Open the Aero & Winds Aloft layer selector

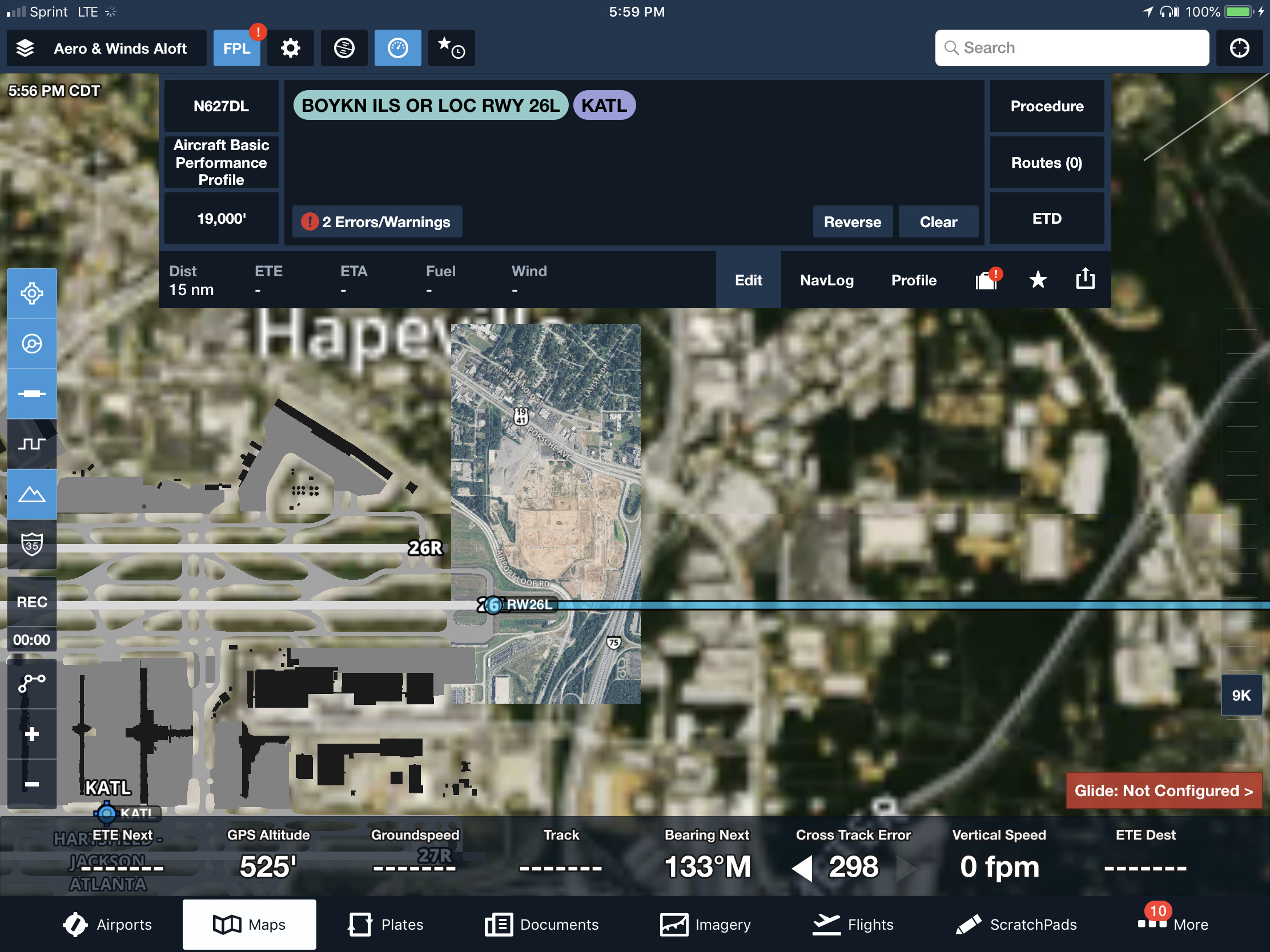click(106, 48)
